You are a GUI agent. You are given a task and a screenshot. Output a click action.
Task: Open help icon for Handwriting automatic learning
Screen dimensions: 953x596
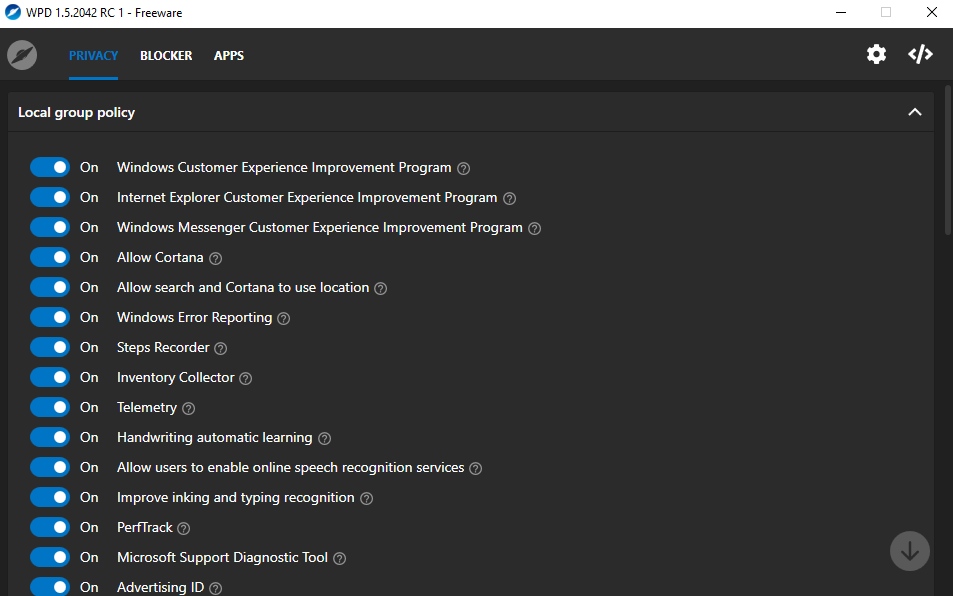tap(325, 439)
